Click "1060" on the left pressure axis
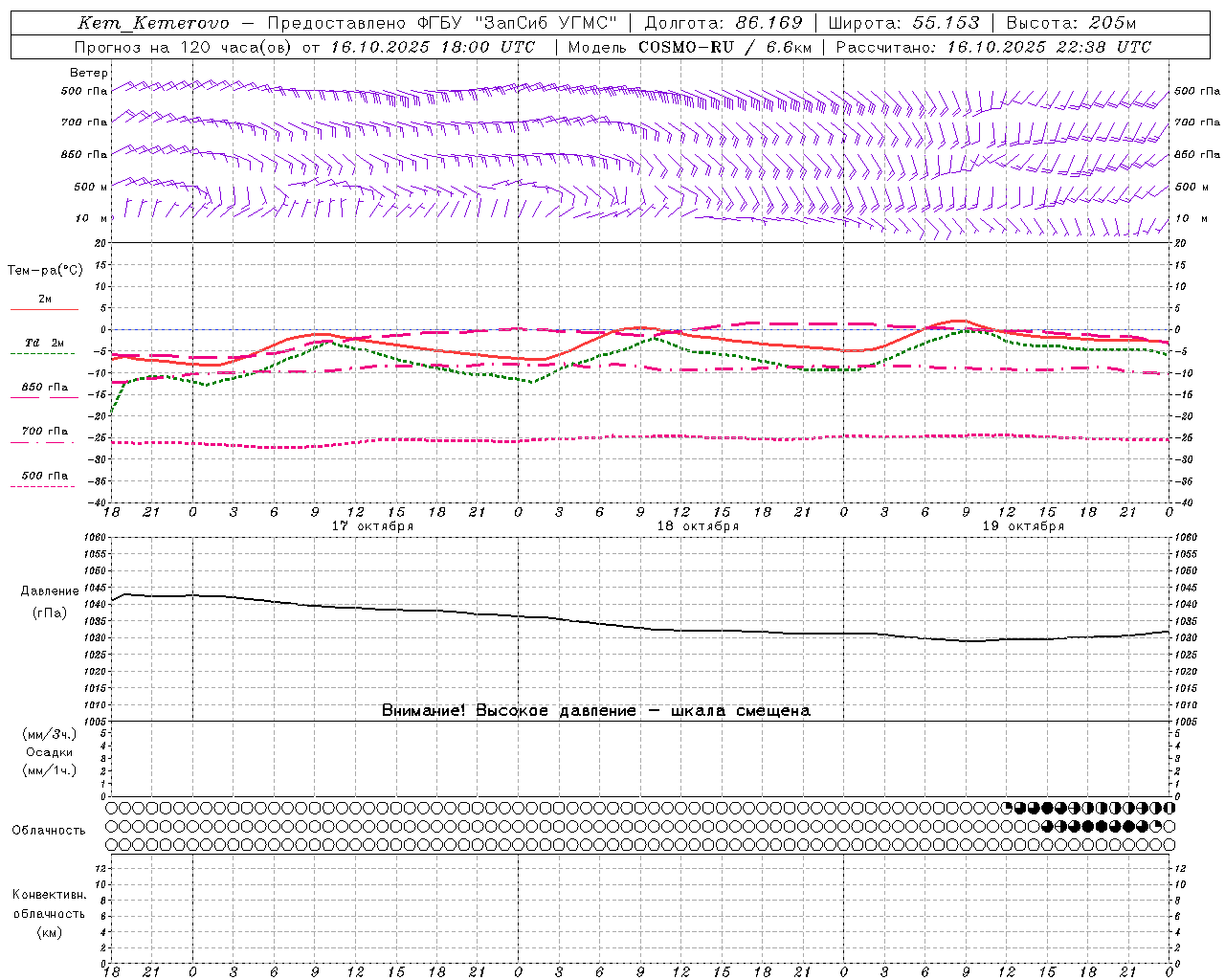 [x=96, y=537]
